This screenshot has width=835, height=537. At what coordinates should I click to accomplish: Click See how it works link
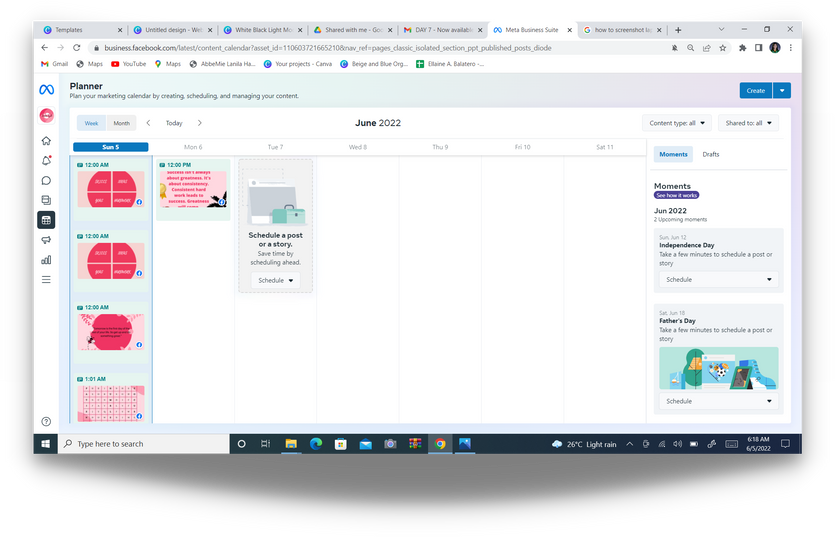(676, 196)
